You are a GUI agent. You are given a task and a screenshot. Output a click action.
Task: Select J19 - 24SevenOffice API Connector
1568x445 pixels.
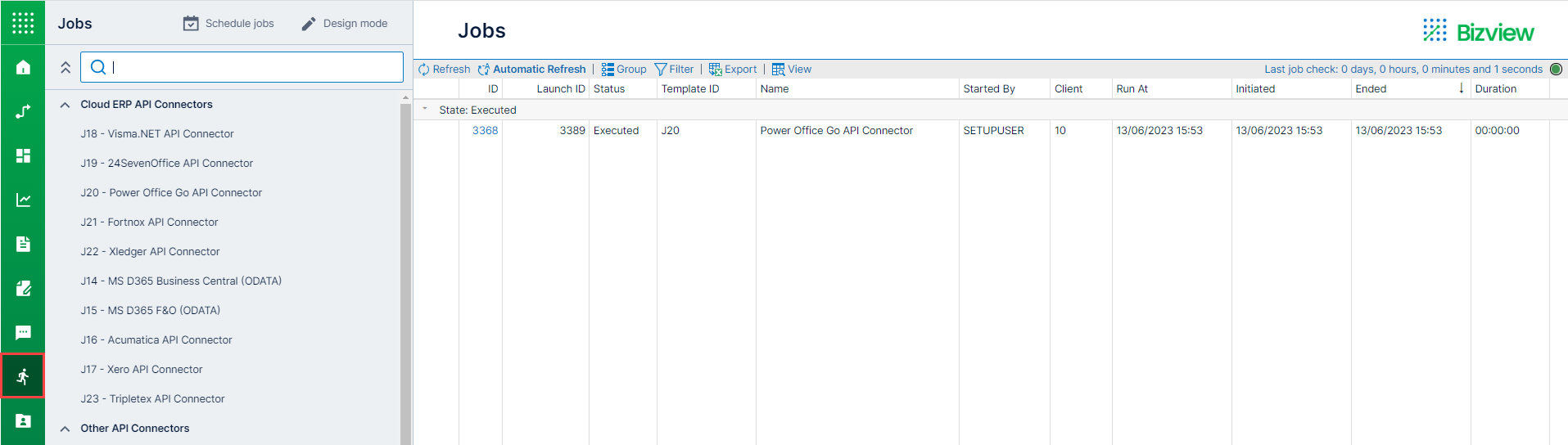tap(167, 163)
